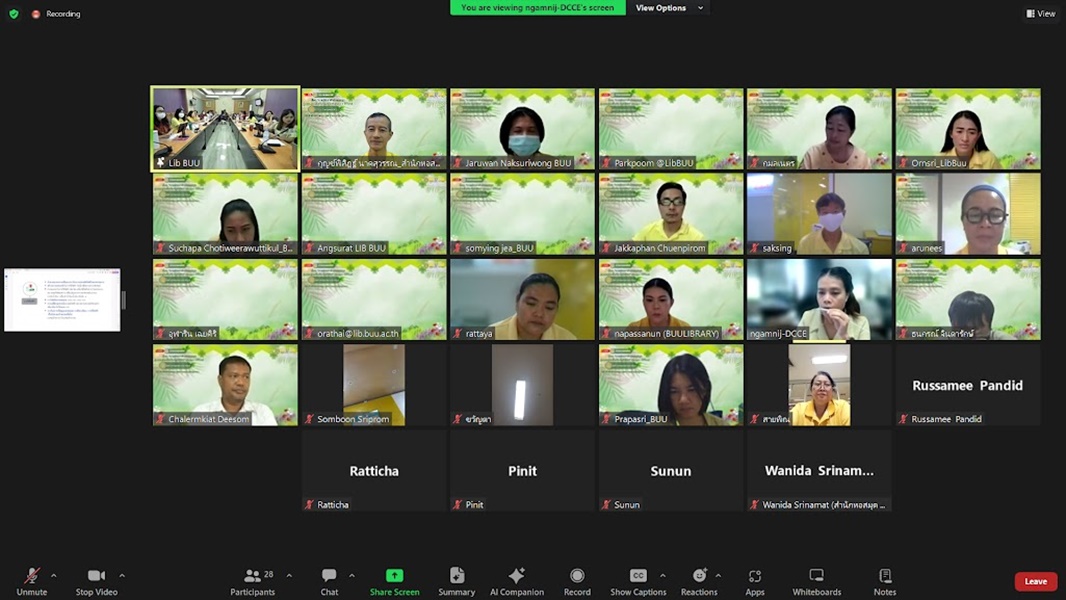Image resolution: width=1066 pixels, height=600 pixels.
Task: Open the View Options dropdown
Action: 669,8
